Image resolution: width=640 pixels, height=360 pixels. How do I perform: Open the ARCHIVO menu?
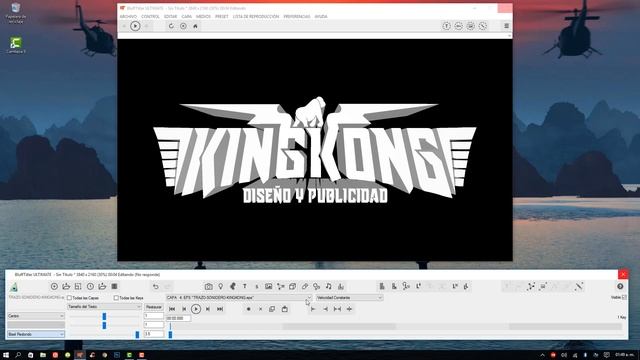pyautogui.click(x=128, y=16)
